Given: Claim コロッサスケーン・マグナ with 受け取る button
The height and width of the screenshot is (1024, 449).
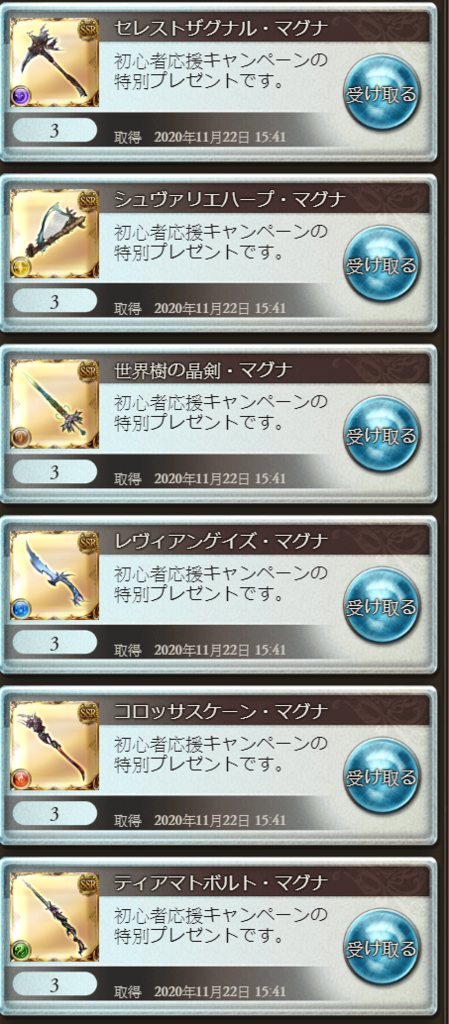Looking at the screenshot, I should (x=381, y=776).
